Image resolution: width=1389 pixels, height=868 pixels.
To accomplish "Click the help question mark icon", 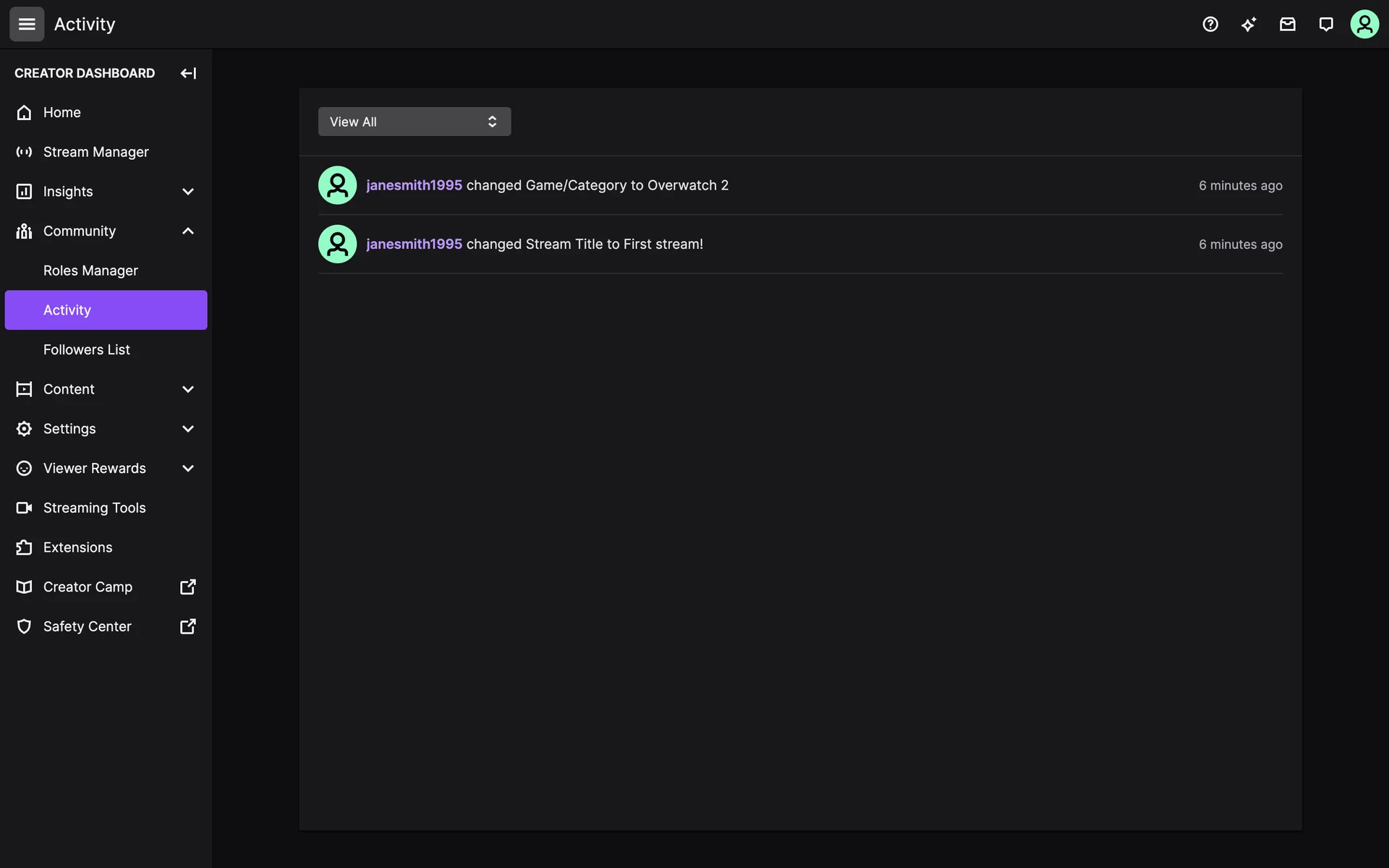I will pyautogui.click(x=1210, y=25).
